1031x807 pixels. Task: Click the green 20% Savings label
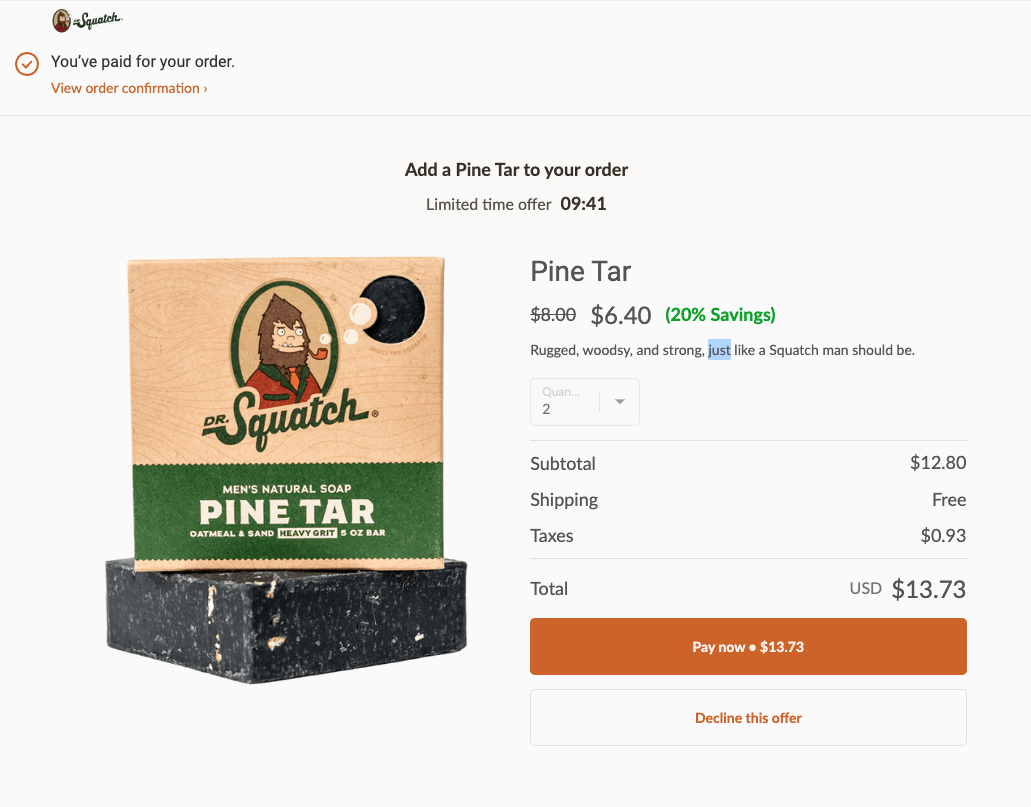click(x=720, y=314)
